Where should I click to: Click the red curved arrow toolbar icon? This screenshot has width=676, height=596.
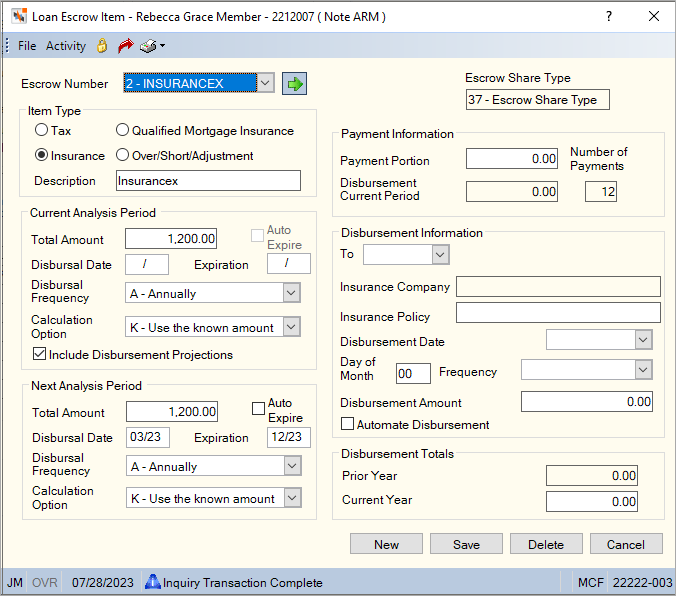[x=125, y=45]
